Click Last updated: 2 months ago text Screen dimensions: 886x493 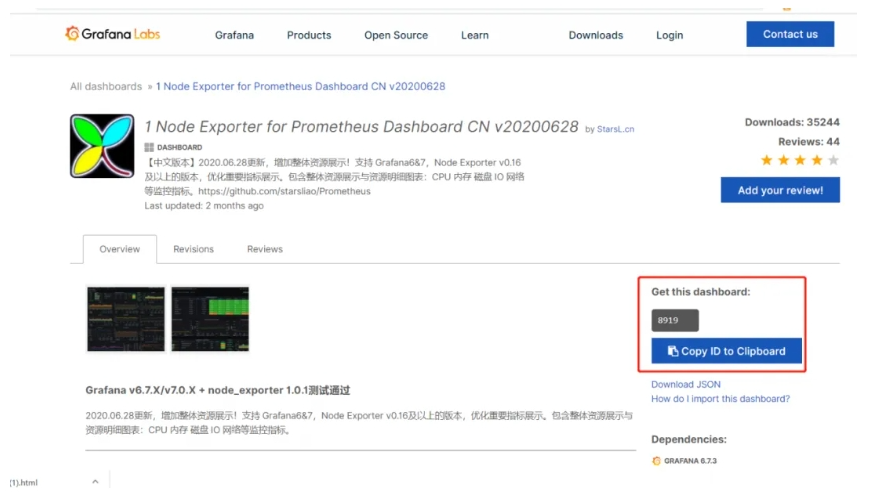203,206
